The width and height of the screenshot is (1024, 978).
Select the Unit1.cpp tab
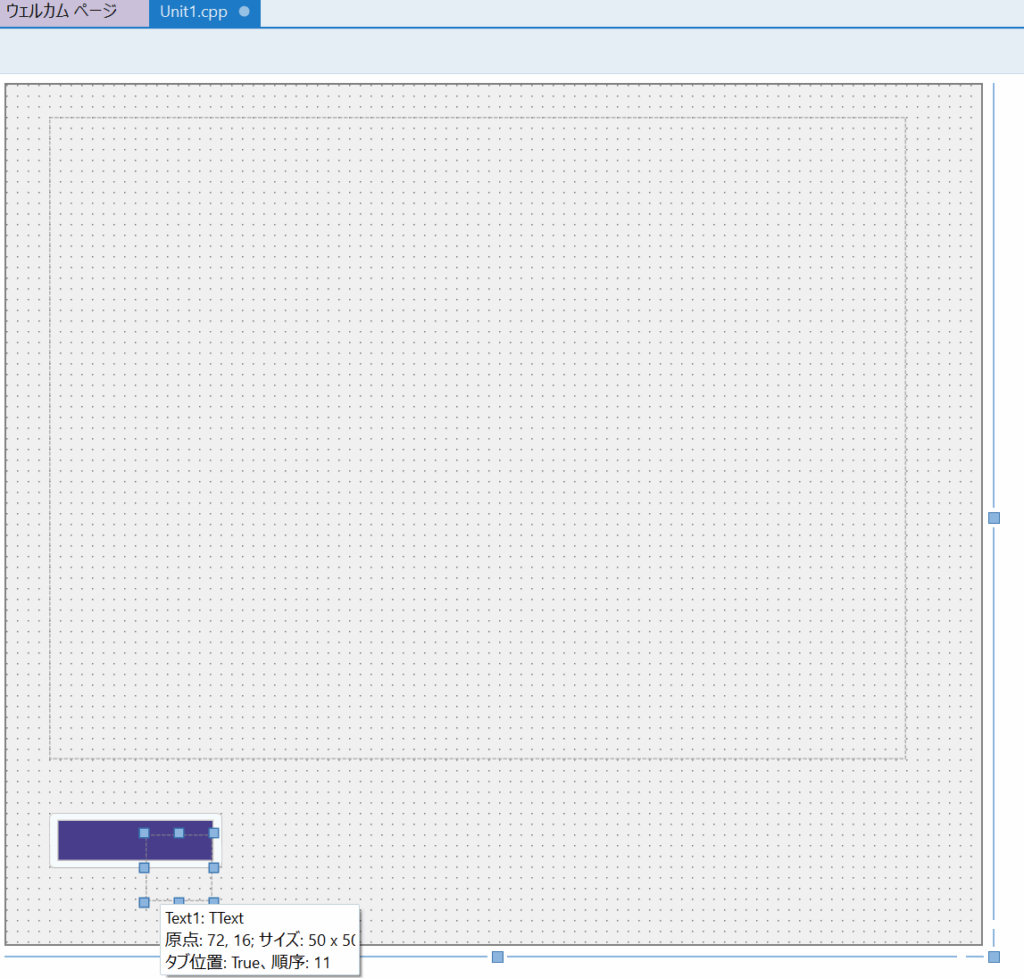(194, 13)
